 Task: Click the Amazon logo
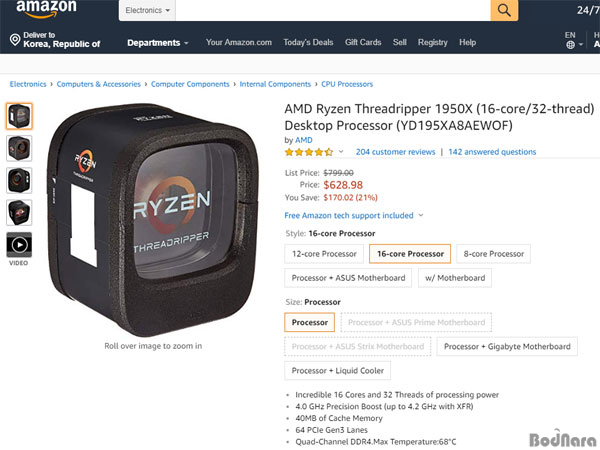(x=46, y=9)
